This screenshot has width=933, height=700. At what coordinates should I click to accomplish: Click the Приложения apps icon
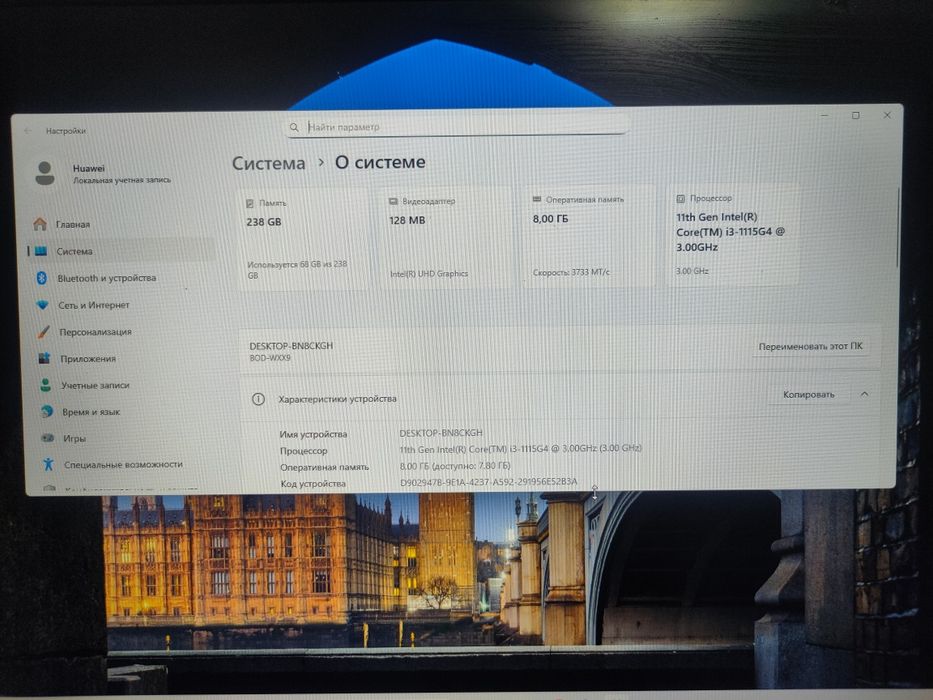click(x=45, y=358)
